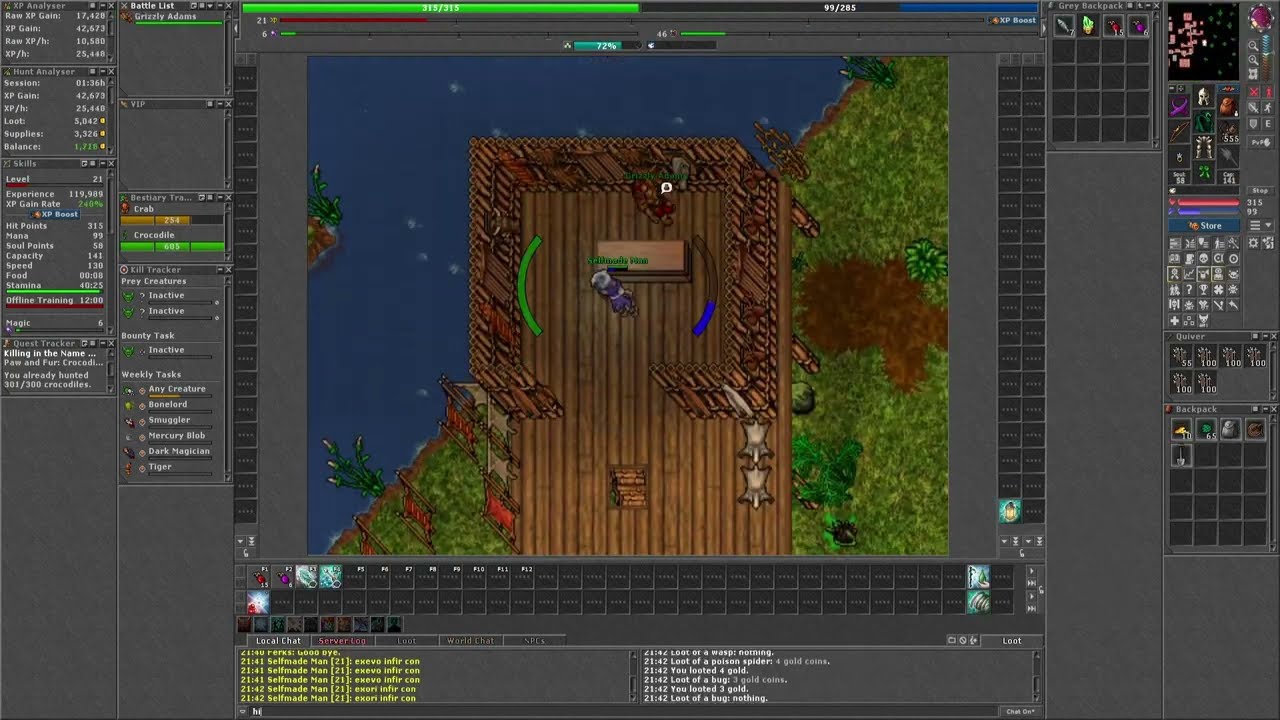This screenshot has height=720, width=1280.
Task: Open the Store button
Action: point(1205,226)
